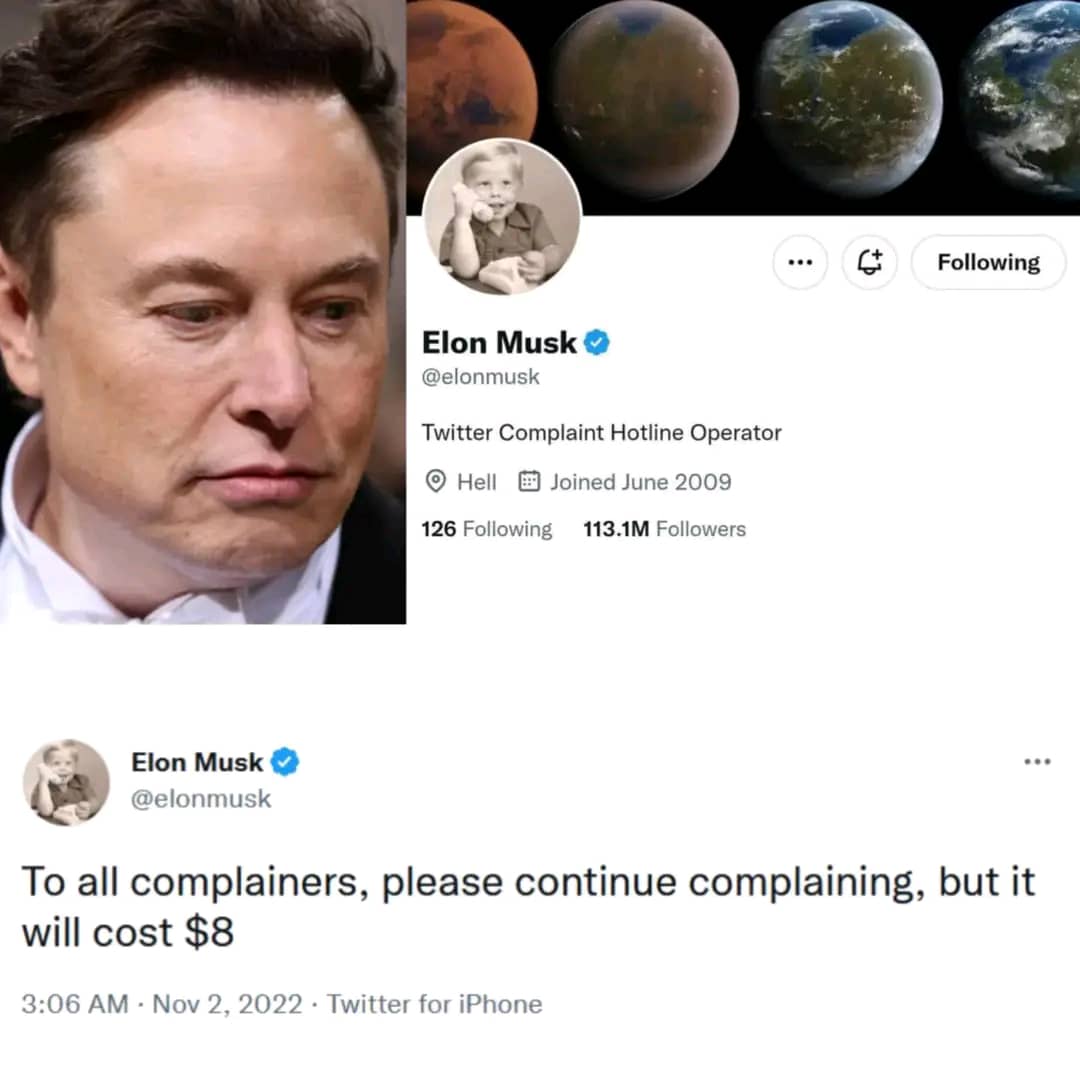Open the profile's three-dot more options button

pos(800,262)
